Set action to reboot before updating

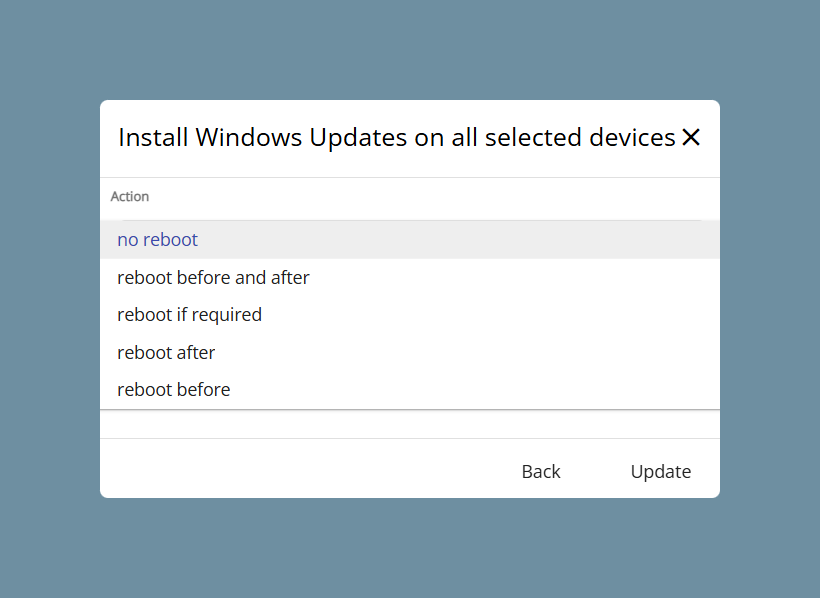pyautogui.click(x=410, y=390)
